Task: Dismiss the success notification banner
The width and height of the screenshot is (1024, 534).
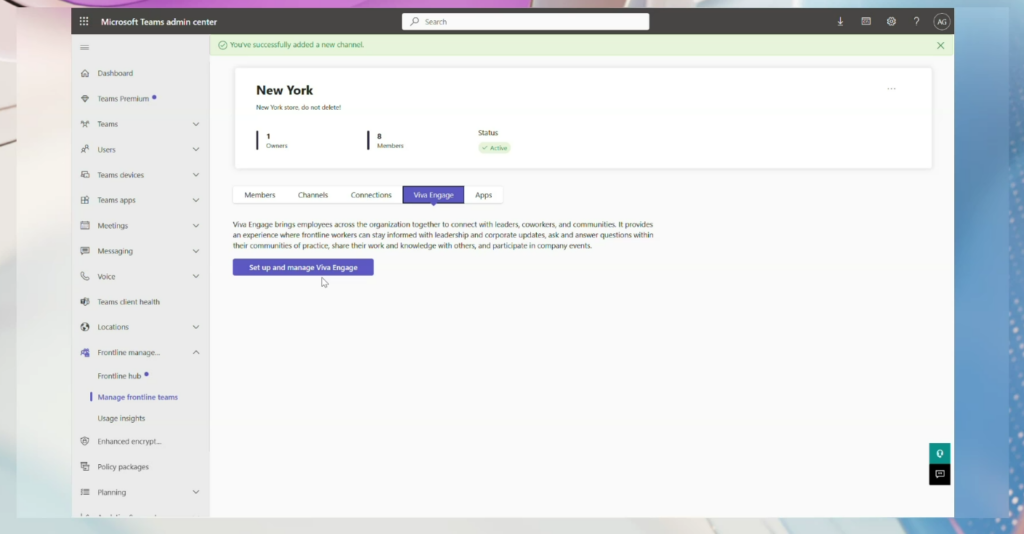Action: [940, 45]
